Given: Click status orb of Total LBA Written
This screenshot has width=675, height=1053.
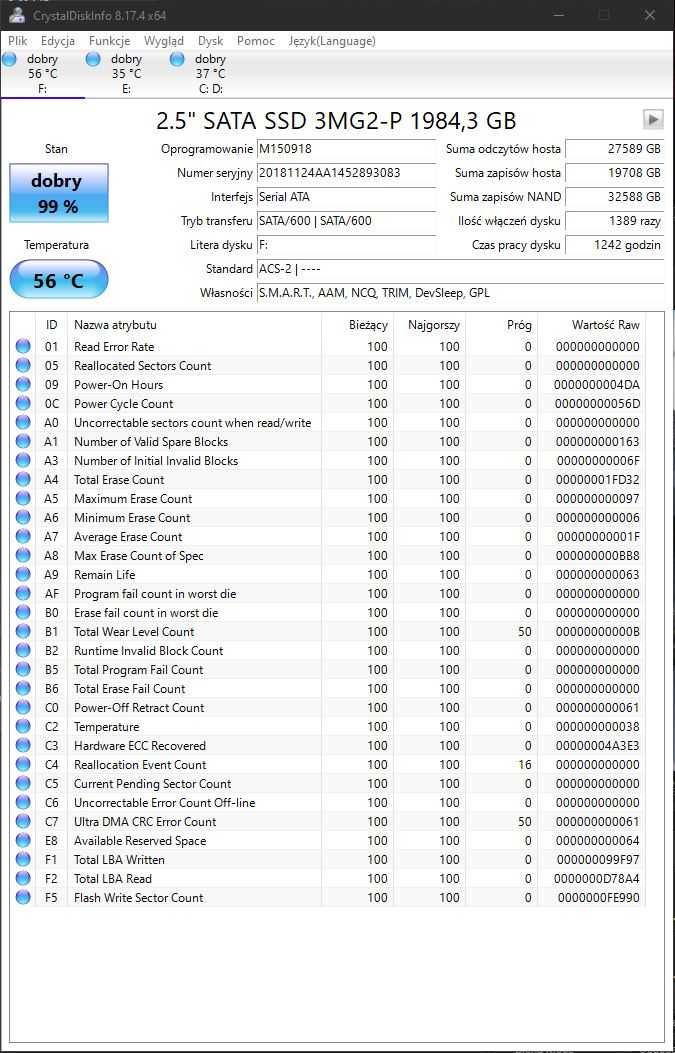Looking at the screenshot, I should pos(23,860).
